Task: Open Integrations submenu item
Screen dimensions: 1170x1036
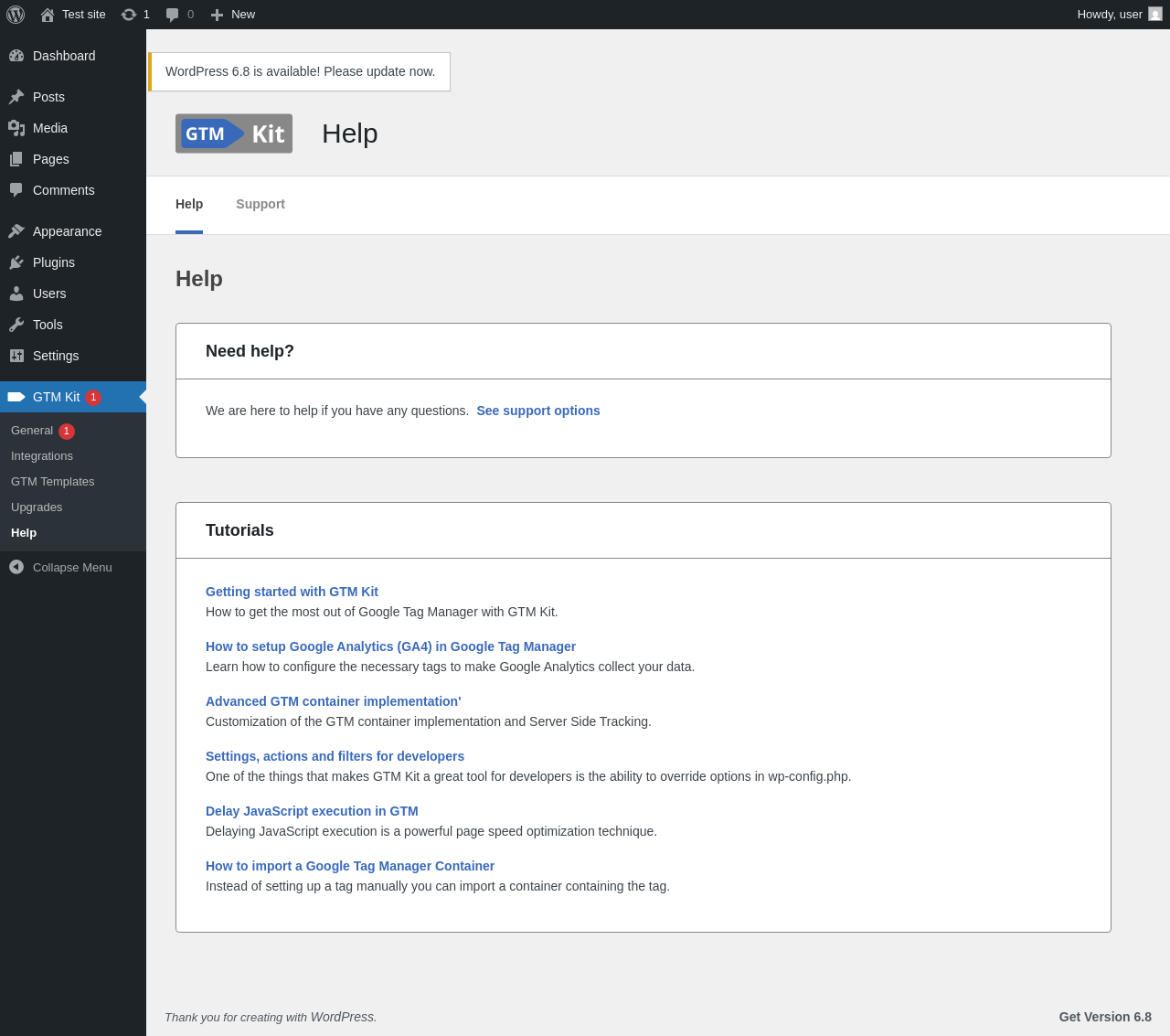Action: 42,456
